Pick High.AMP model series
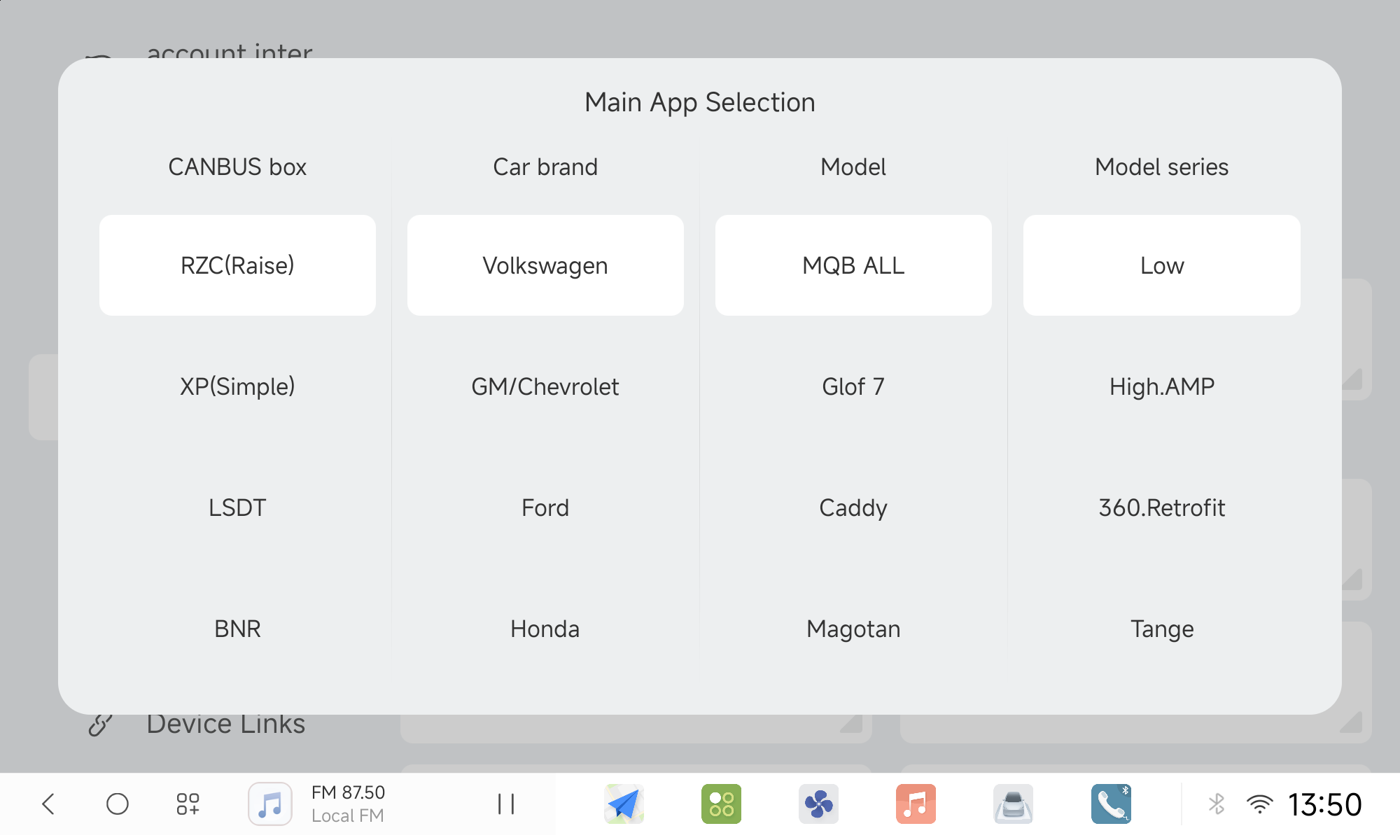The width and height of the screenshot is (1400, 840). 1161,386
